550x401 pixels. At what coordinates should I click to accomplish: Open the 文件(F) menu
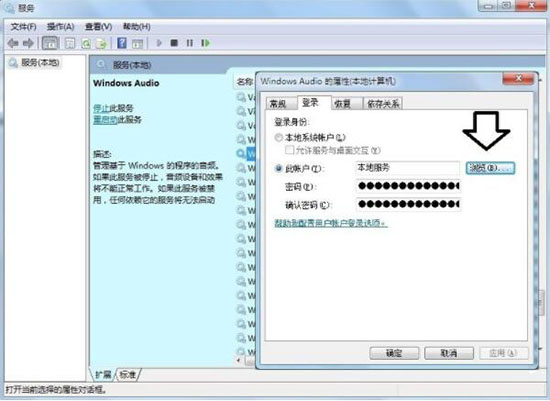pyautogui.click(x=24, y=27)
